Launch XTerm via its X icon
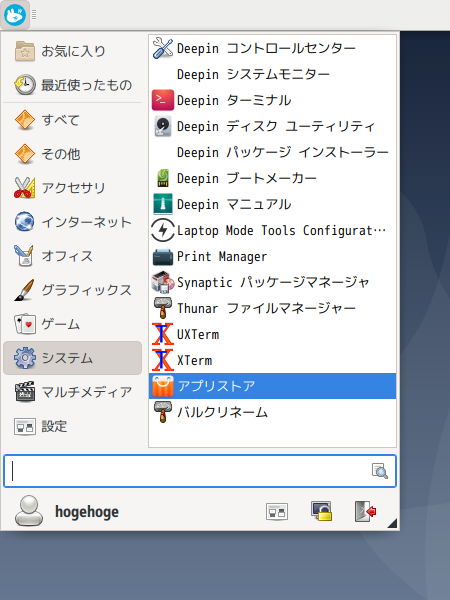450x600 pixels. (x=163, y=360)
